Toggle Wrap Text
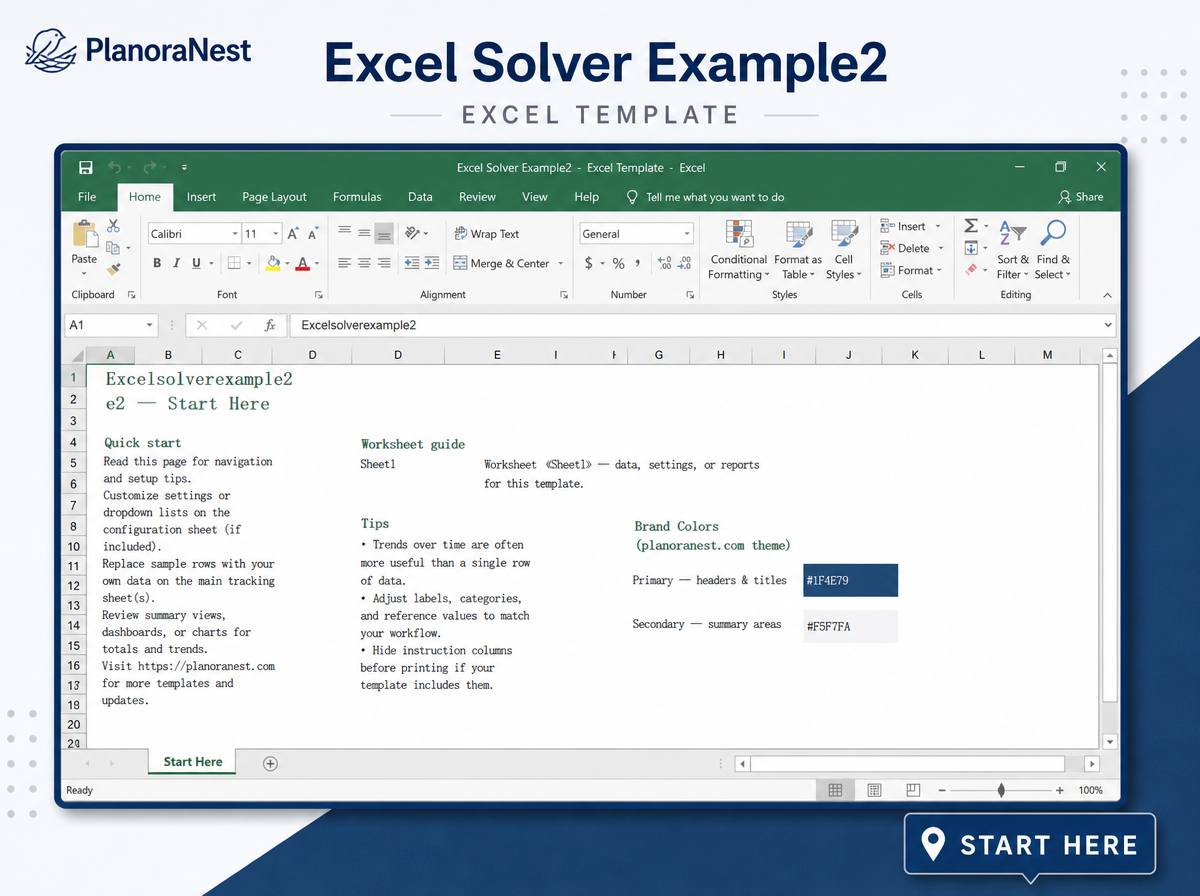Viewport: 1200px width, 896px height. (x=487, y=234)
